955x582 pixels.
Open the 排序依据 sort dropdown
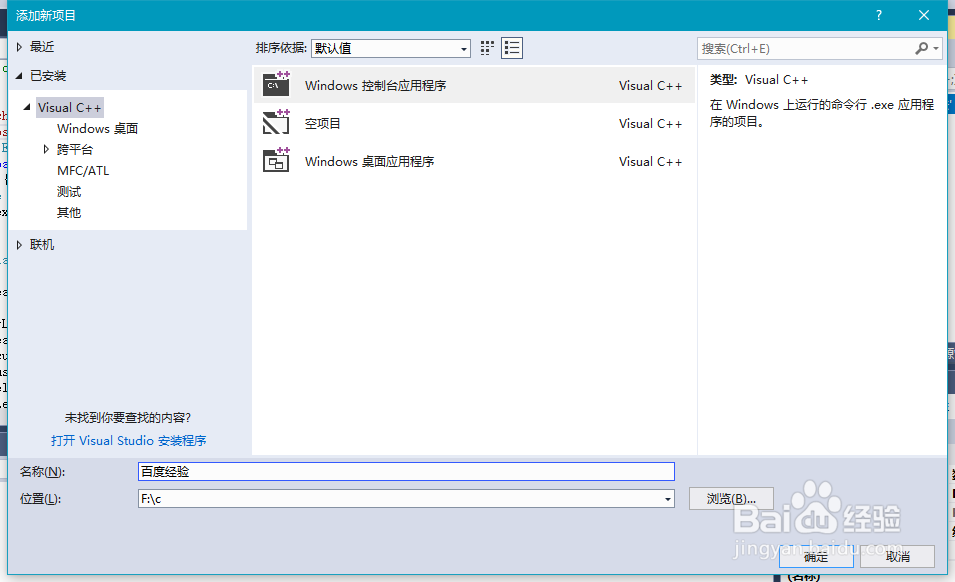click(391, 48)
